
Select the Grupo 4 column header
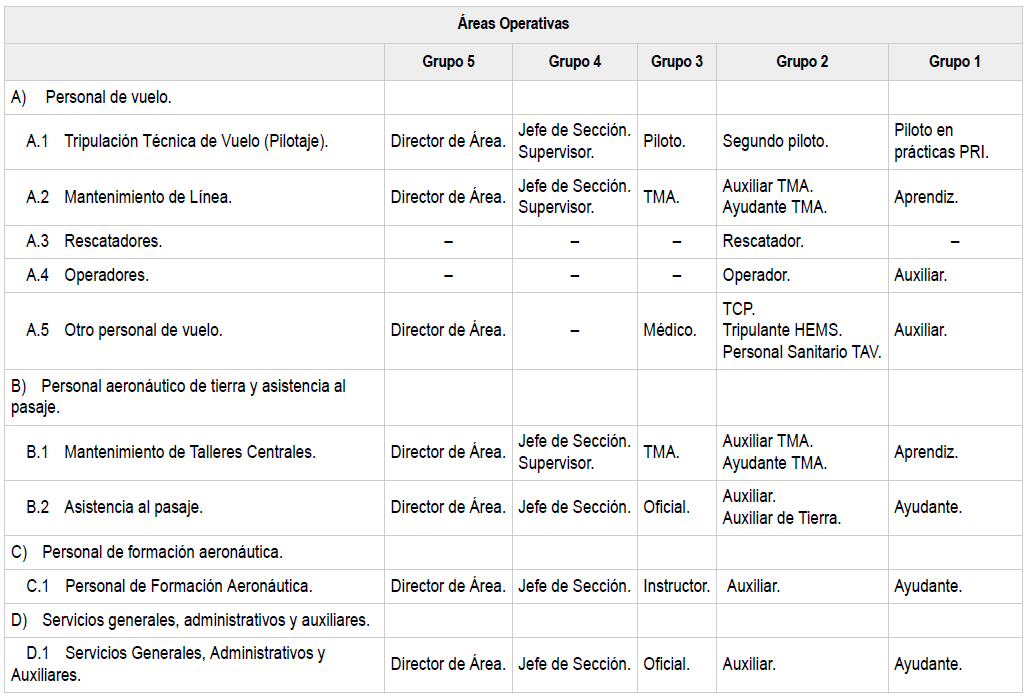pos(575,62)
